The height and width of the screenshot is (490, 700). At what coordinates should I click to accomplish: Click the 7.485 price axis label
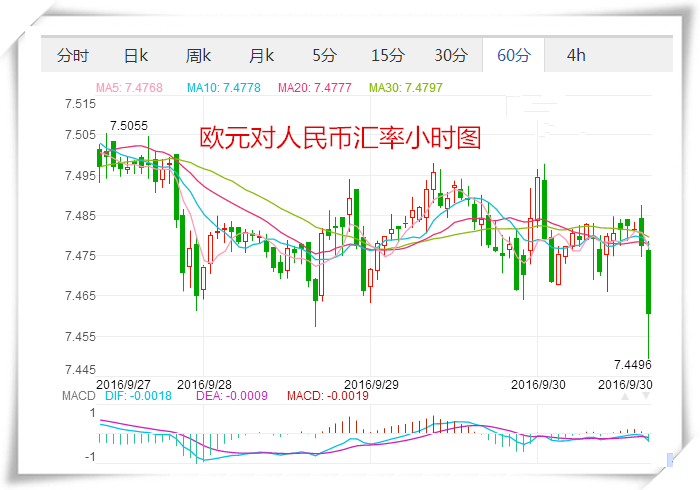(80, 216)
